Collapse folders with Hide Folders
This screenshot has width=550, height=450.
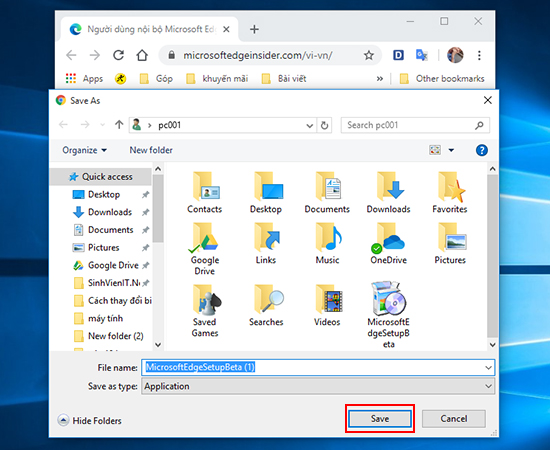[90, 420]
